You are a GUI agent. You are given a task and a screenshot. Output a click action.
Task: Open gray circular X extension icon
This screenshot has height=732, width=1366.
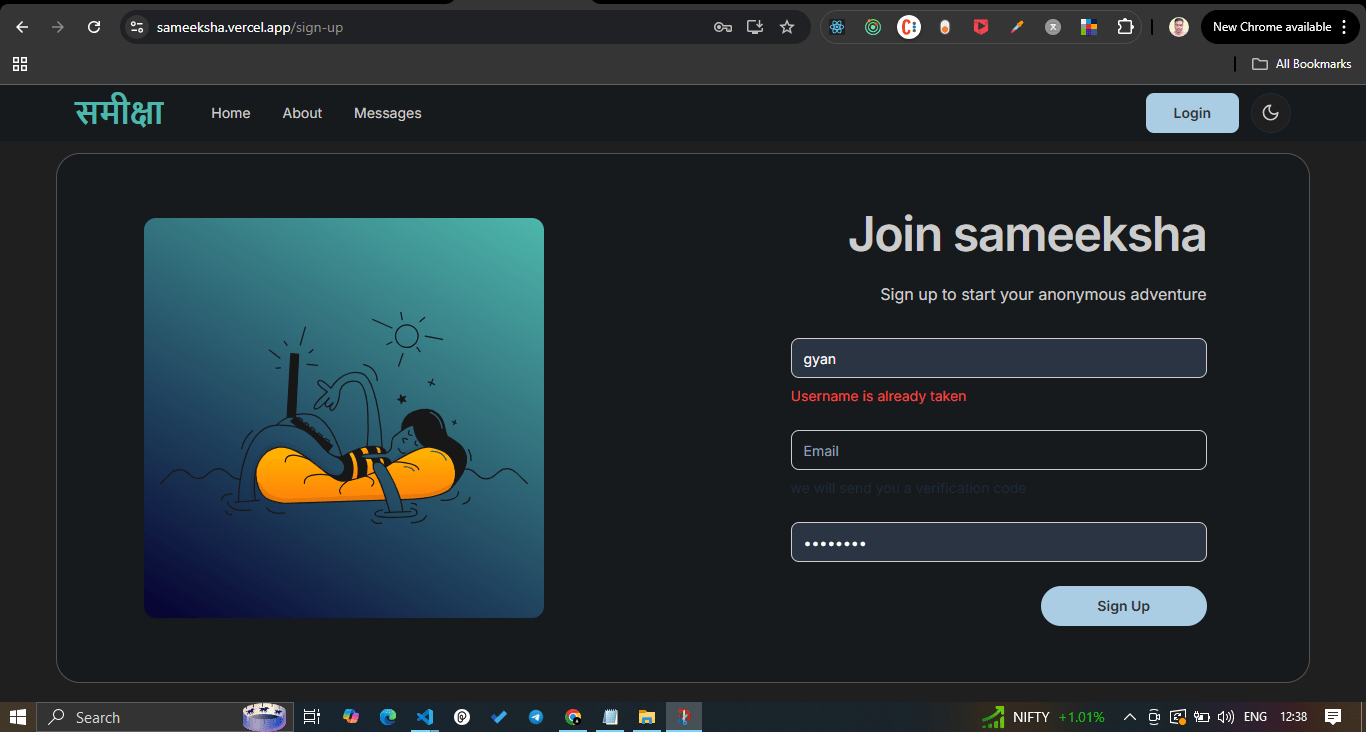click(1053, 27)
